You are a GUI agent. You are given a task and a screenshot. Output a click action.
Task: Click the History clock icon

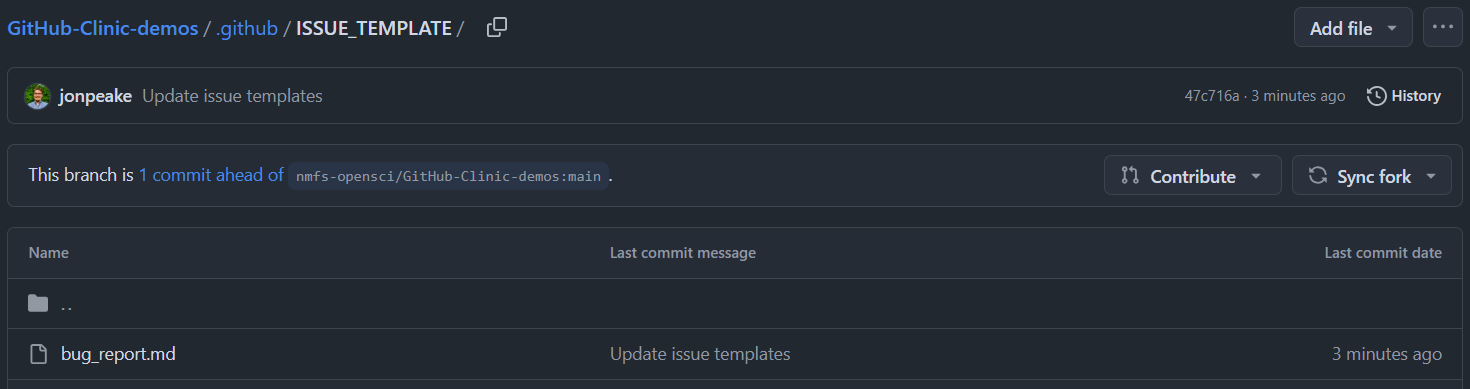(1377, 96)
